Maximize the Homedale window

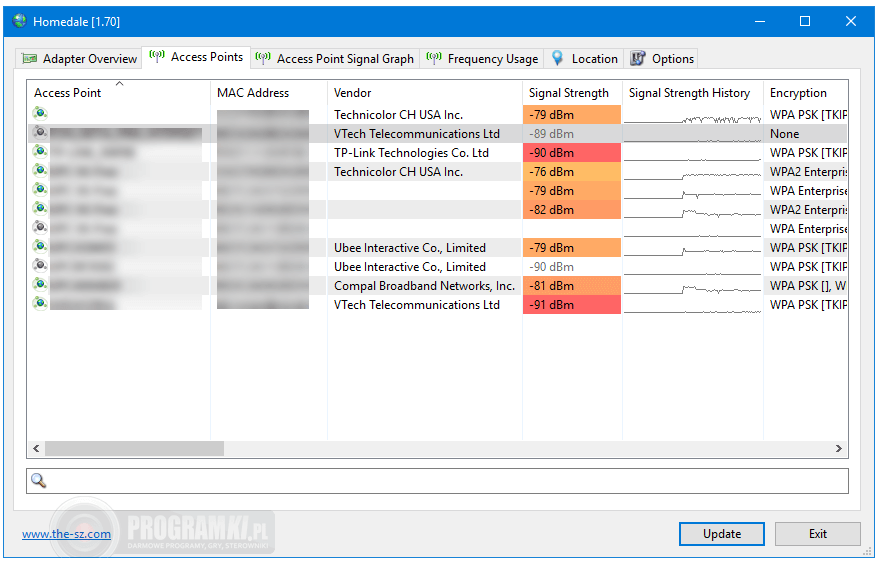[x=805, y=21]
